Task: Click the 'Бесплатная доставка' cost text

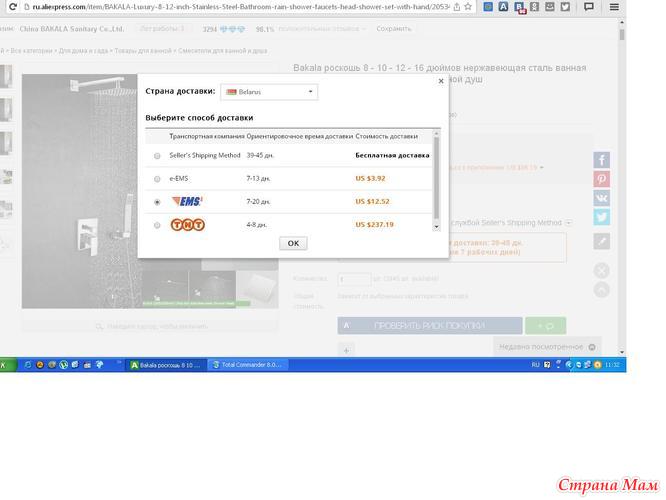Action: point(392,155)
